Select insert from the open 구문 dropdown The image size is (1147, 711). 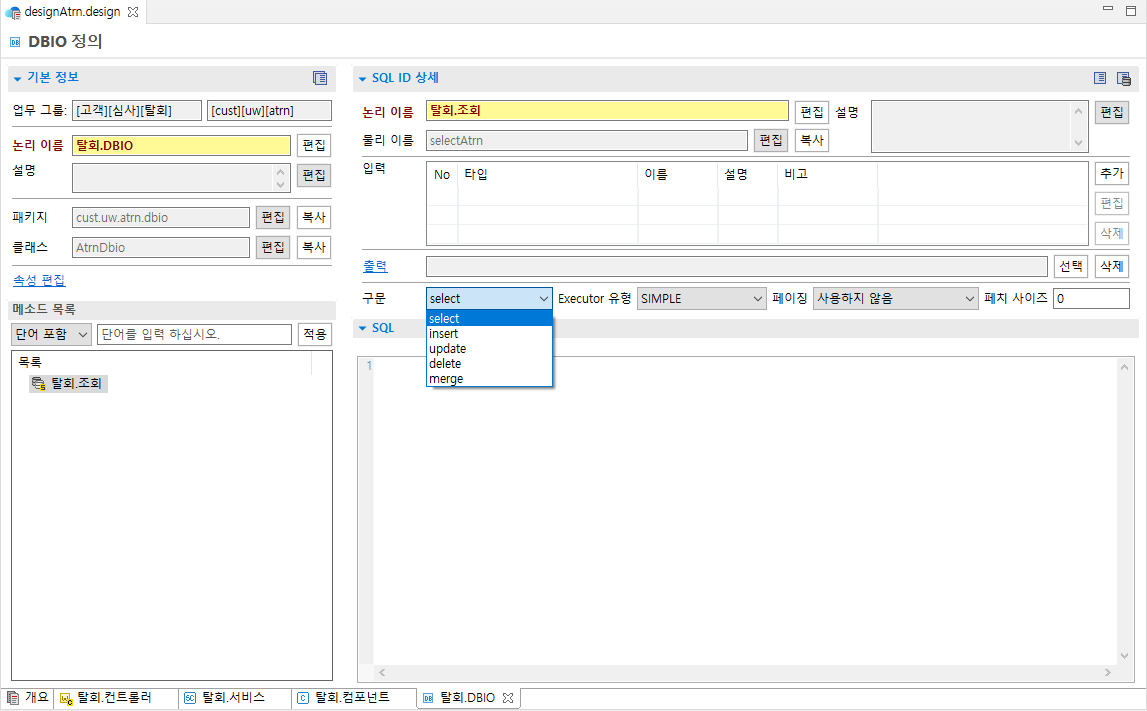[x=444, y=333]
